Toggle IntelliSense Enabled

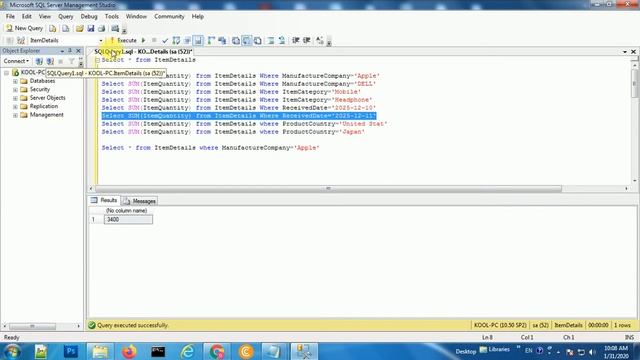(x=198, y=40)
